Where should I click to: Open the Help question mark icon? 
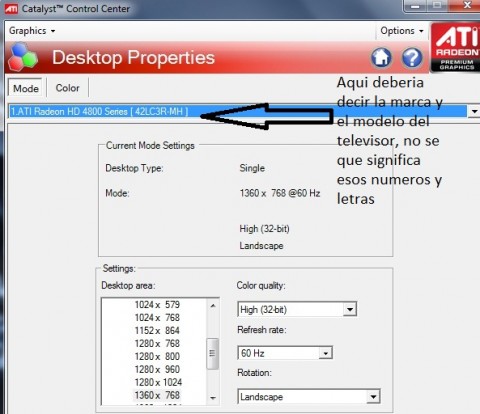pyautogui.click(x=412, y=58)
